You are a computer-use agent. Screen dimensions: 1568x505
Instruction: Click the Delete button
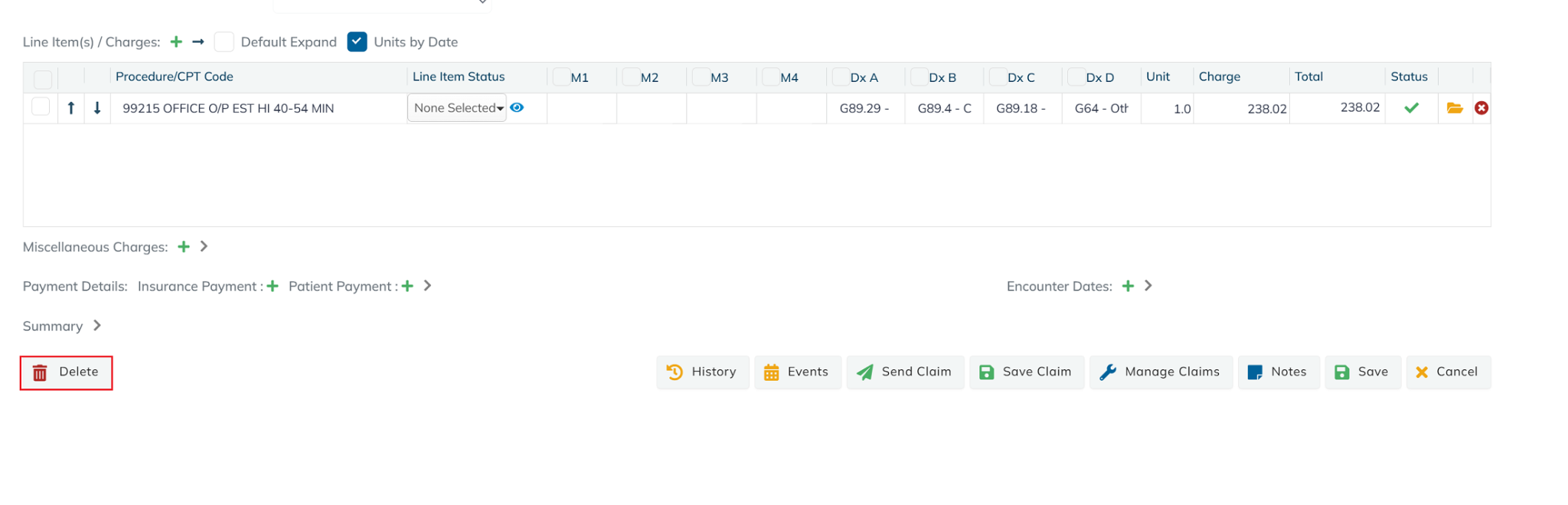(x=67, y=372)
